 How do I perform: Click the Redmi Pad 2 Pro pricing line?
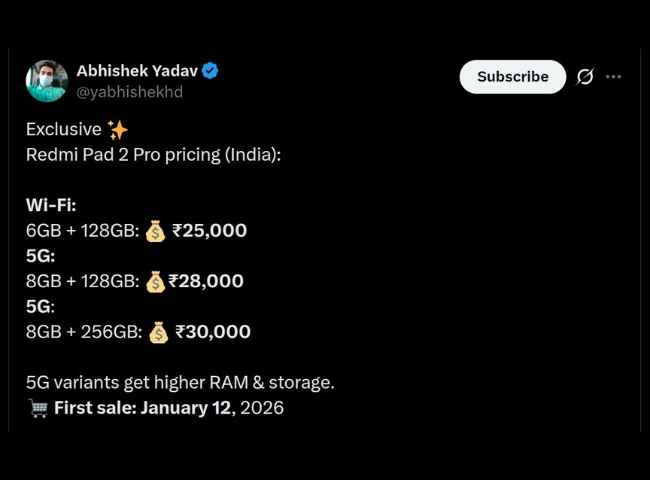click(x=153, y=155)
